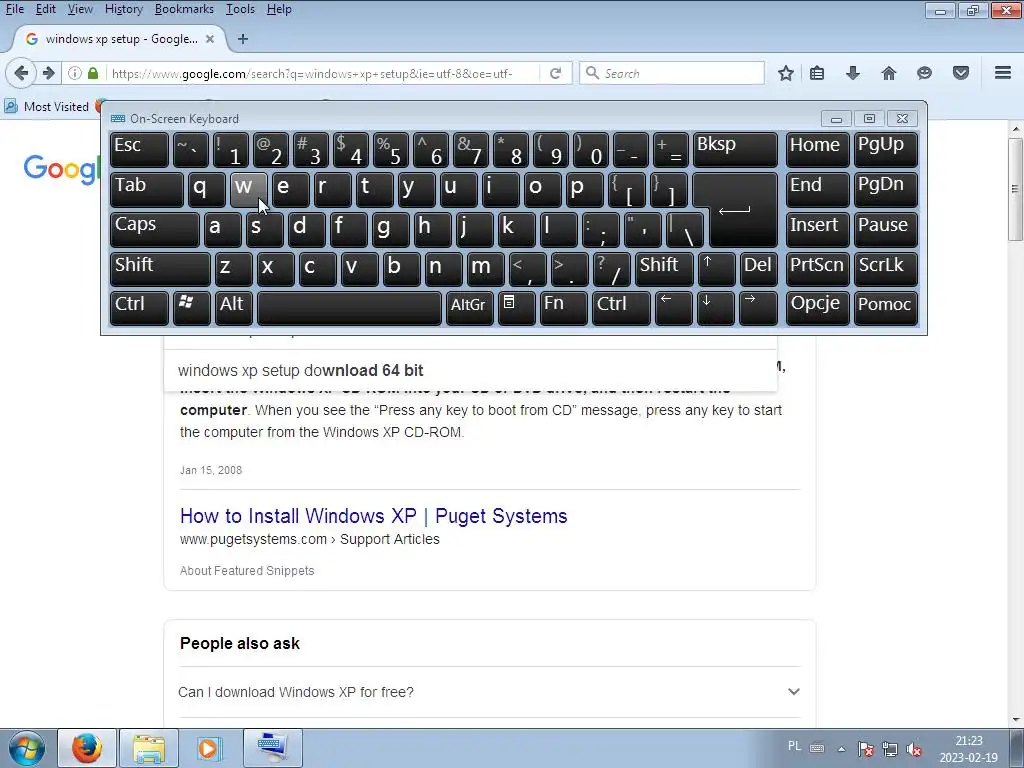The image size is (1024, 768).
Task: Toggle Alt key on keyboard
Action: click(x=234, y=308)
